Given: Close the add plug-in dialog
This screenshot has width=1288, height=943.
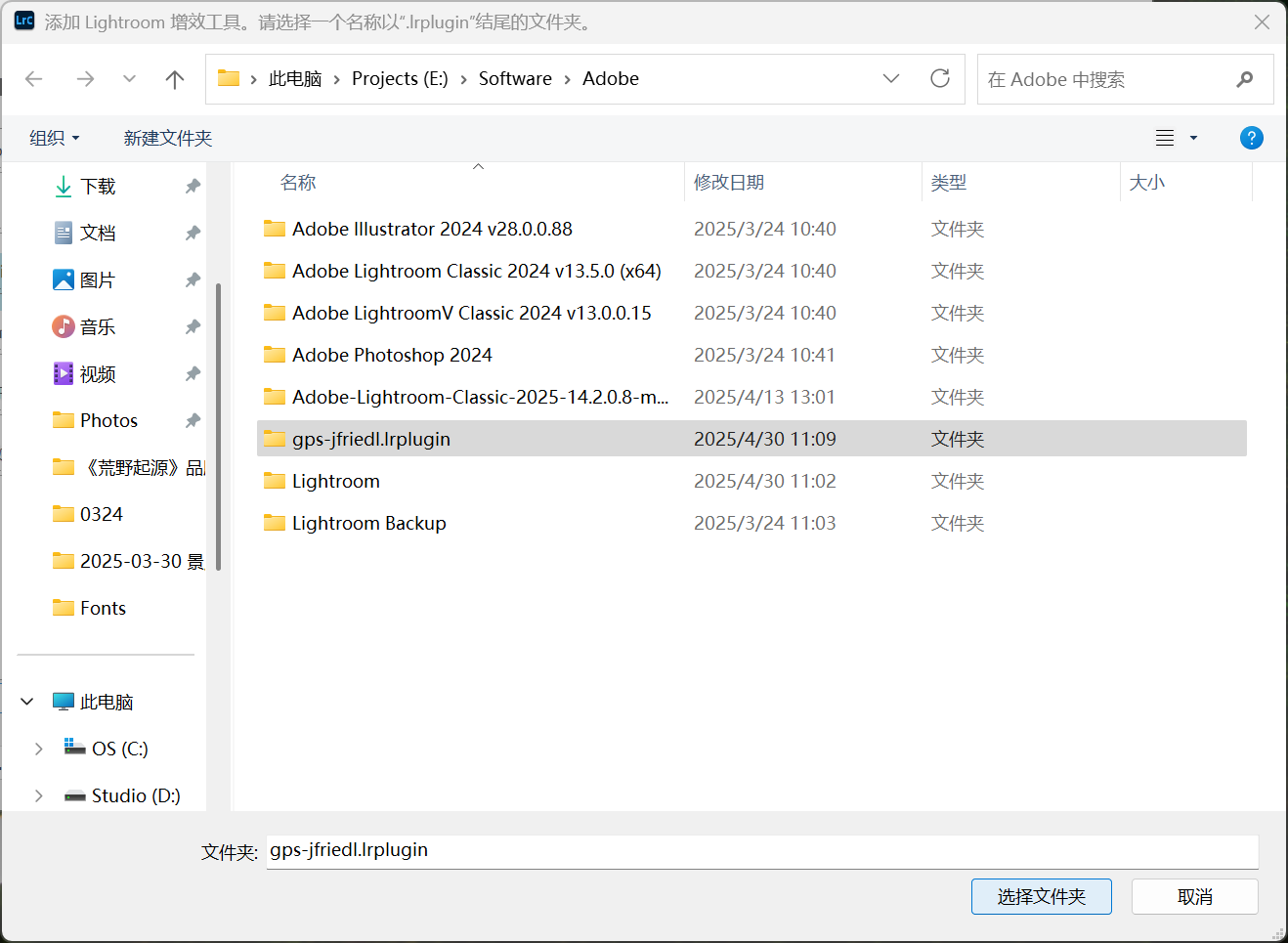Looking at the screenshot, I should click(1263, 21).
